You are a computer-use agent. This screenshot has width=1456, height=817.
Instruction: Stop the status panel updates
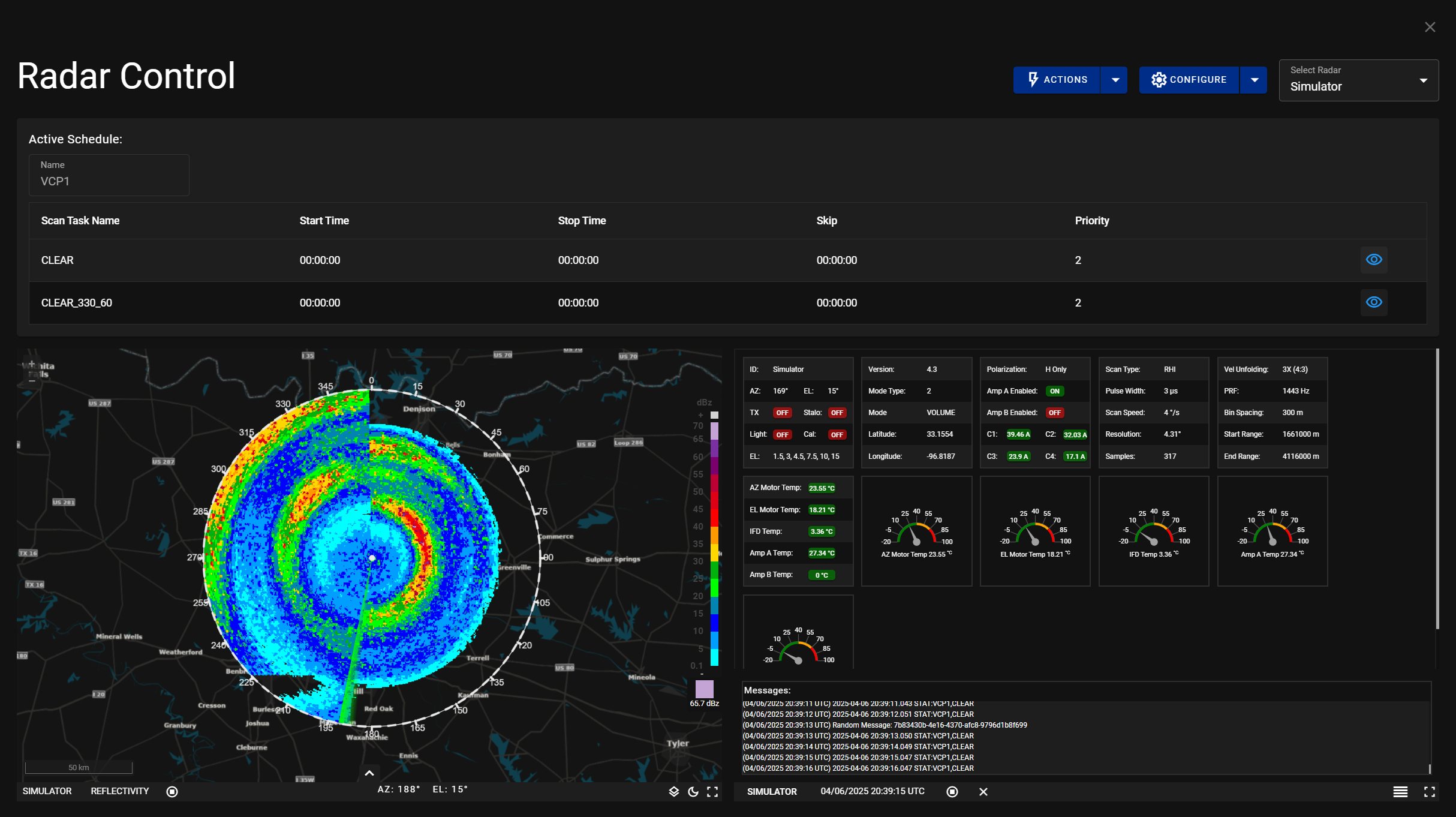[x=952, y=791]
